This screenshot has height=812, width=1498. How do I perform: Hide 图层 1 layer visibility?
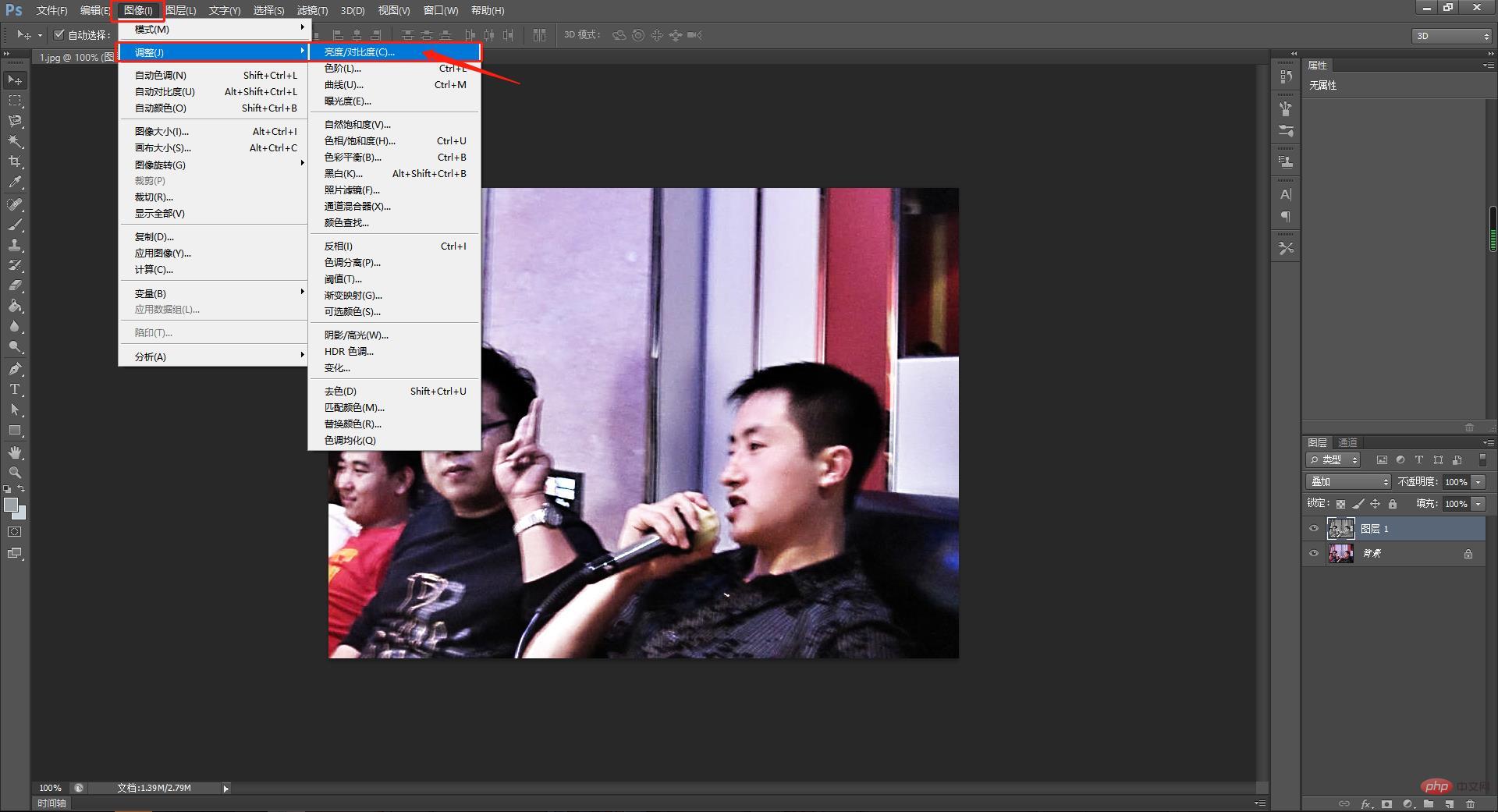pos(1314,529)
